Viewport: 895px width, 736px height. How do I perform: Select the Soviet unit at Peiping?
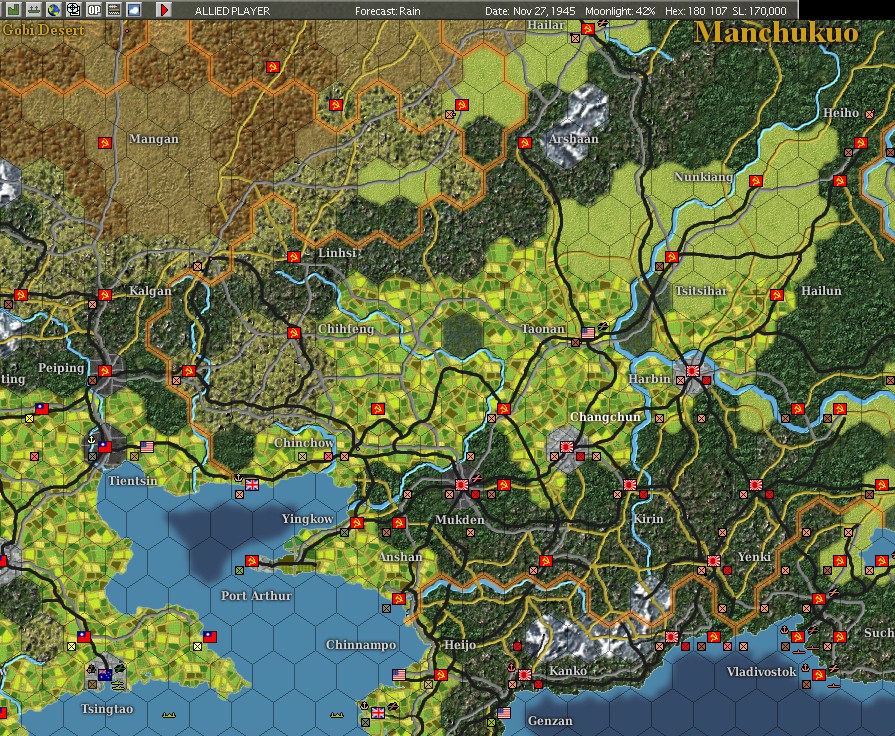(x=104, y=371)
